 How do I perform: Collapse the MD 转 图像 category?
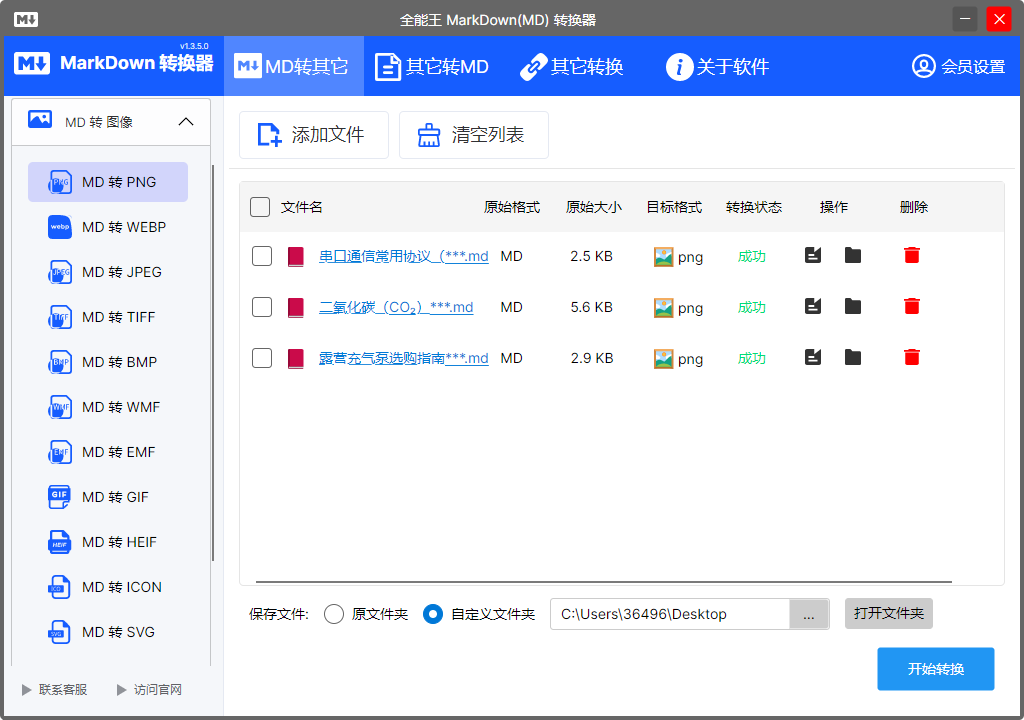(x=186, y=122)
